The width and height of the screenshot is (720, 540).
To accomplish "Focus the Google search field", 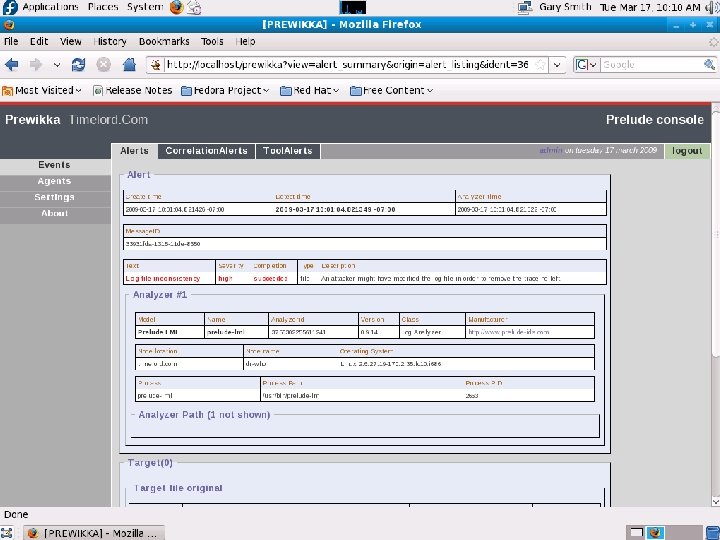I will coord(651,65).
